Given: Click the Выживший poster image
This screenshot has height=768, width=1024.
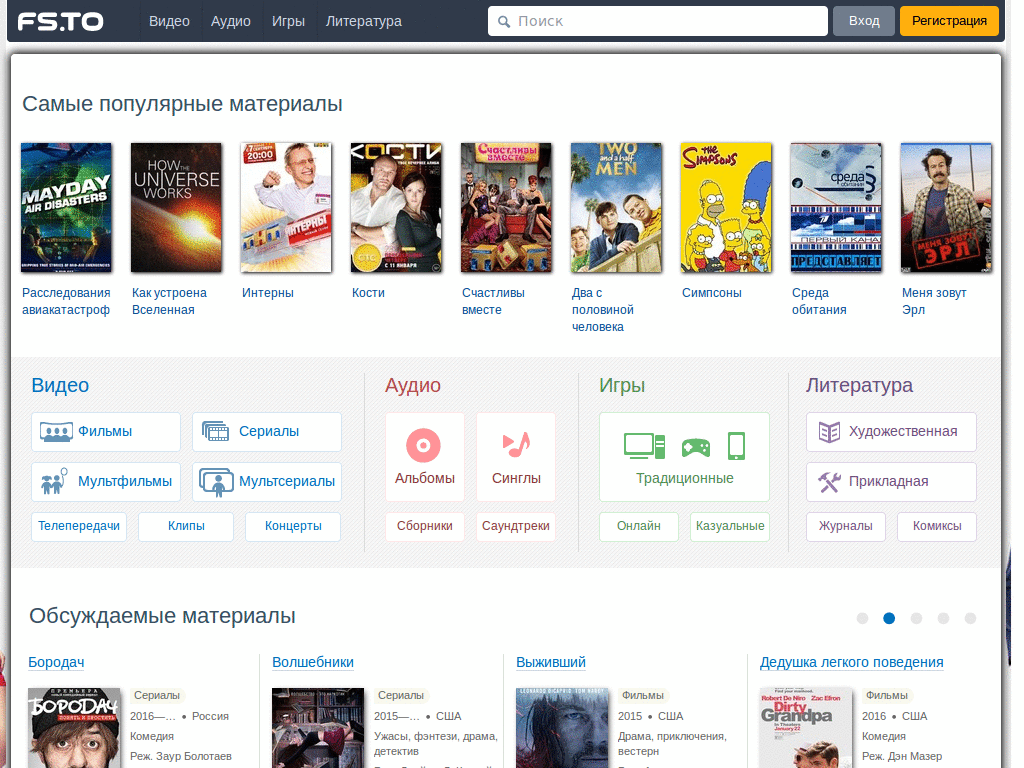Looking at the screenshot, I should [x=562, y=728].
